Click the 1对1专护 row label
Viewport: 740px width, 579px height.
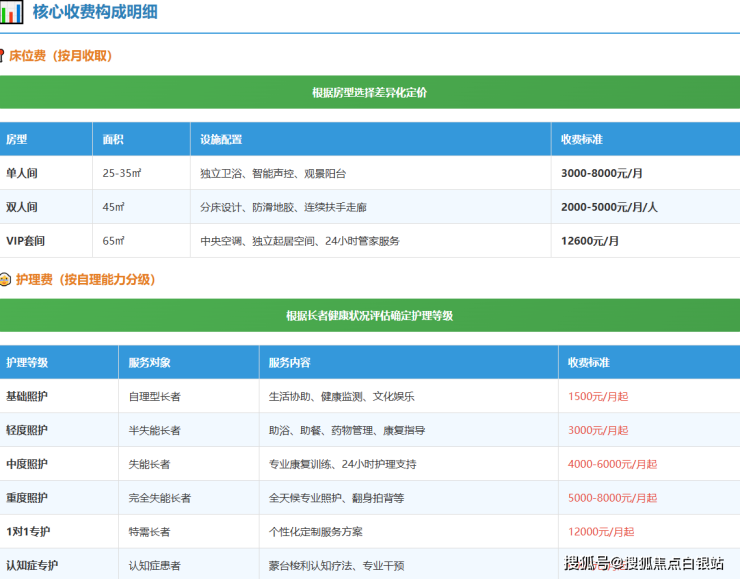point(27,532)
